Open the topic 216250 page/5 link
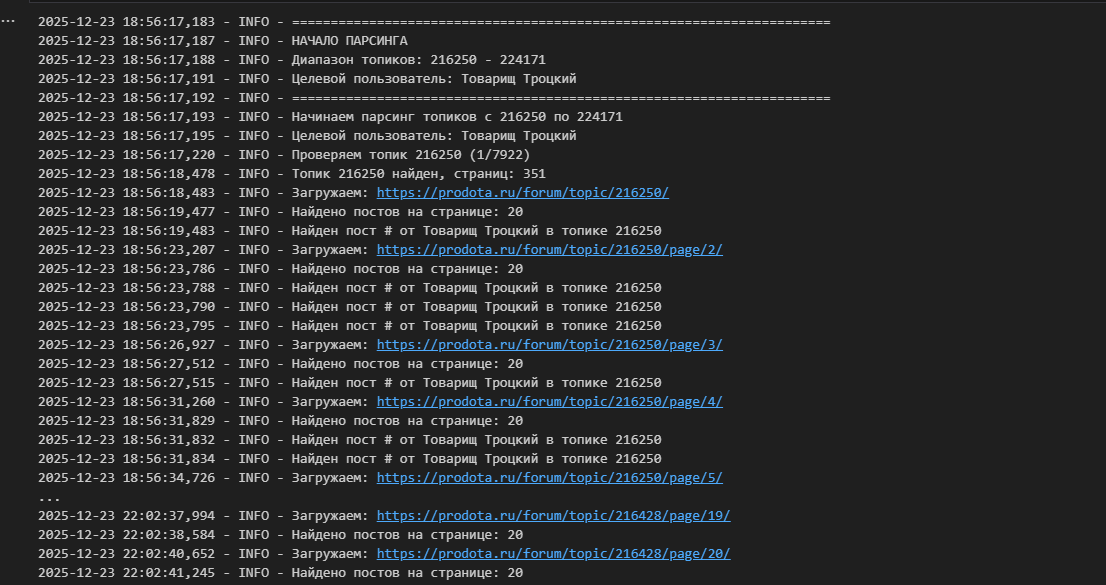 549,478
